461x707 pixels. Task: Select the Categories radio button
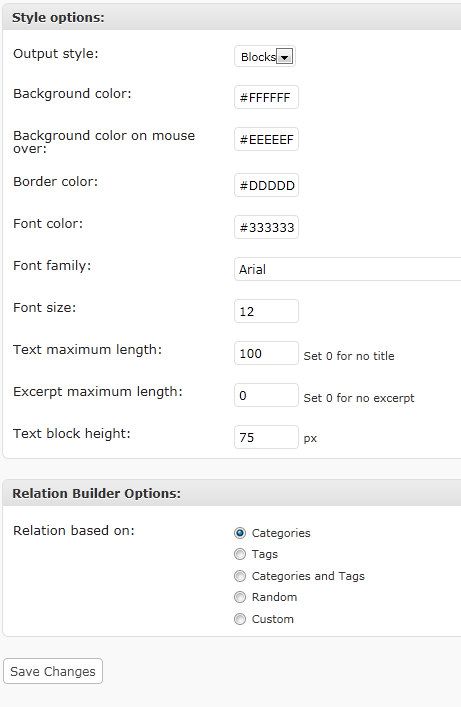coord(240,533)
